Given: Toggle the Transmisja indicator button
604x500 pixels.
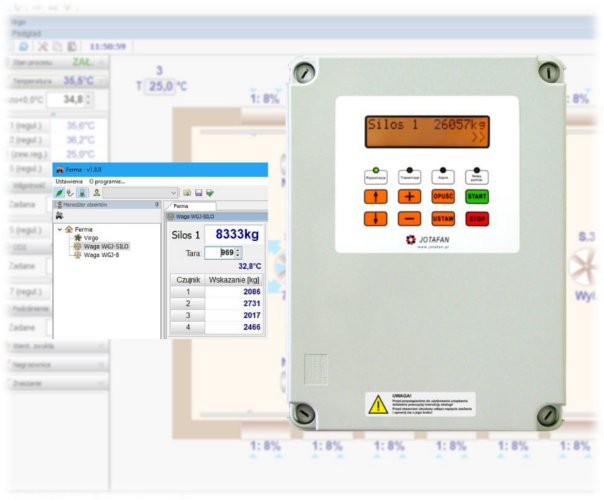Looking at the screenshot, I should pos(409,172).
